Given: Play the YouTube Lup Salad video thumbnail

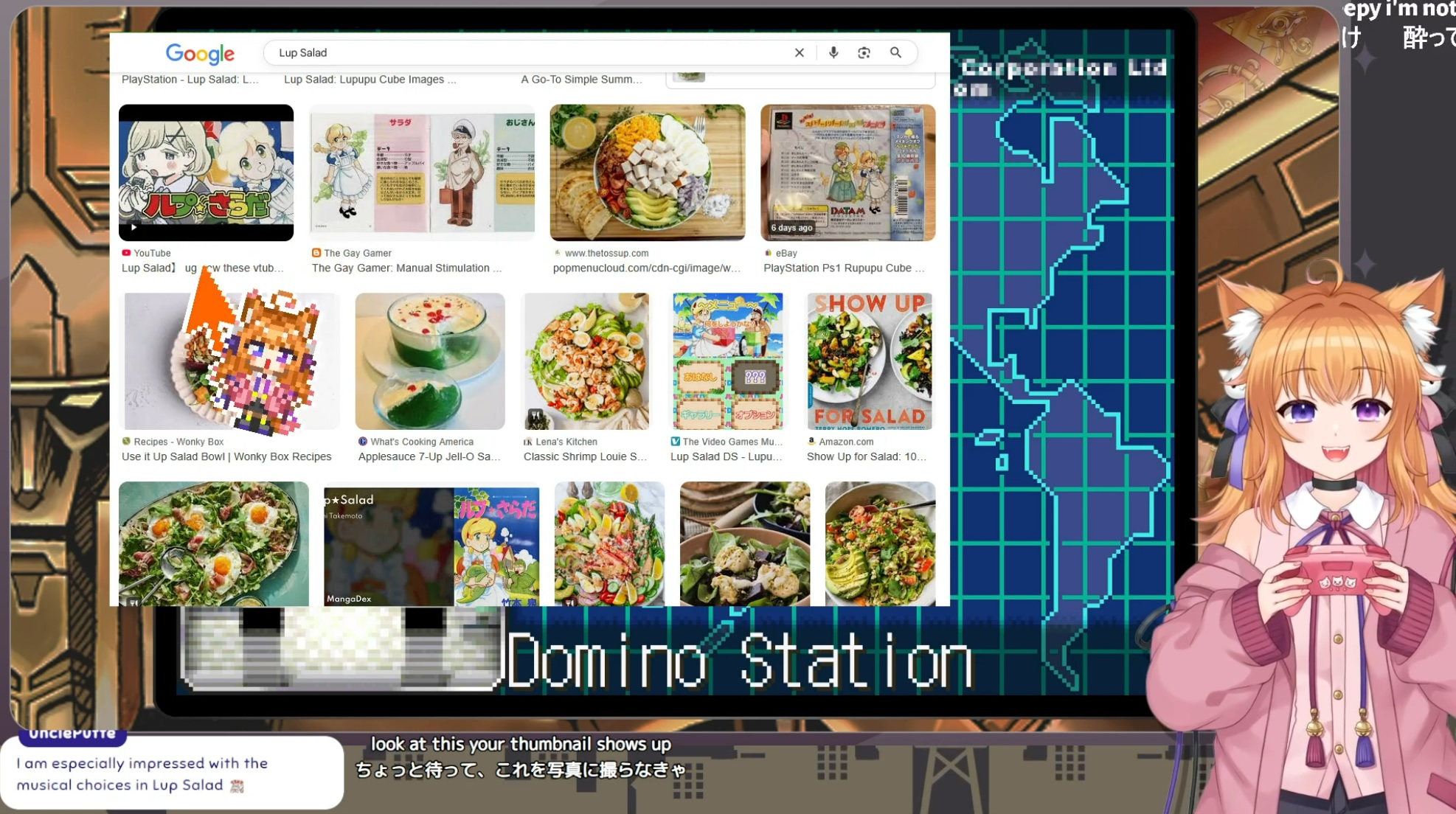Looking at the screenshot, I should click(x=206, y=172).
